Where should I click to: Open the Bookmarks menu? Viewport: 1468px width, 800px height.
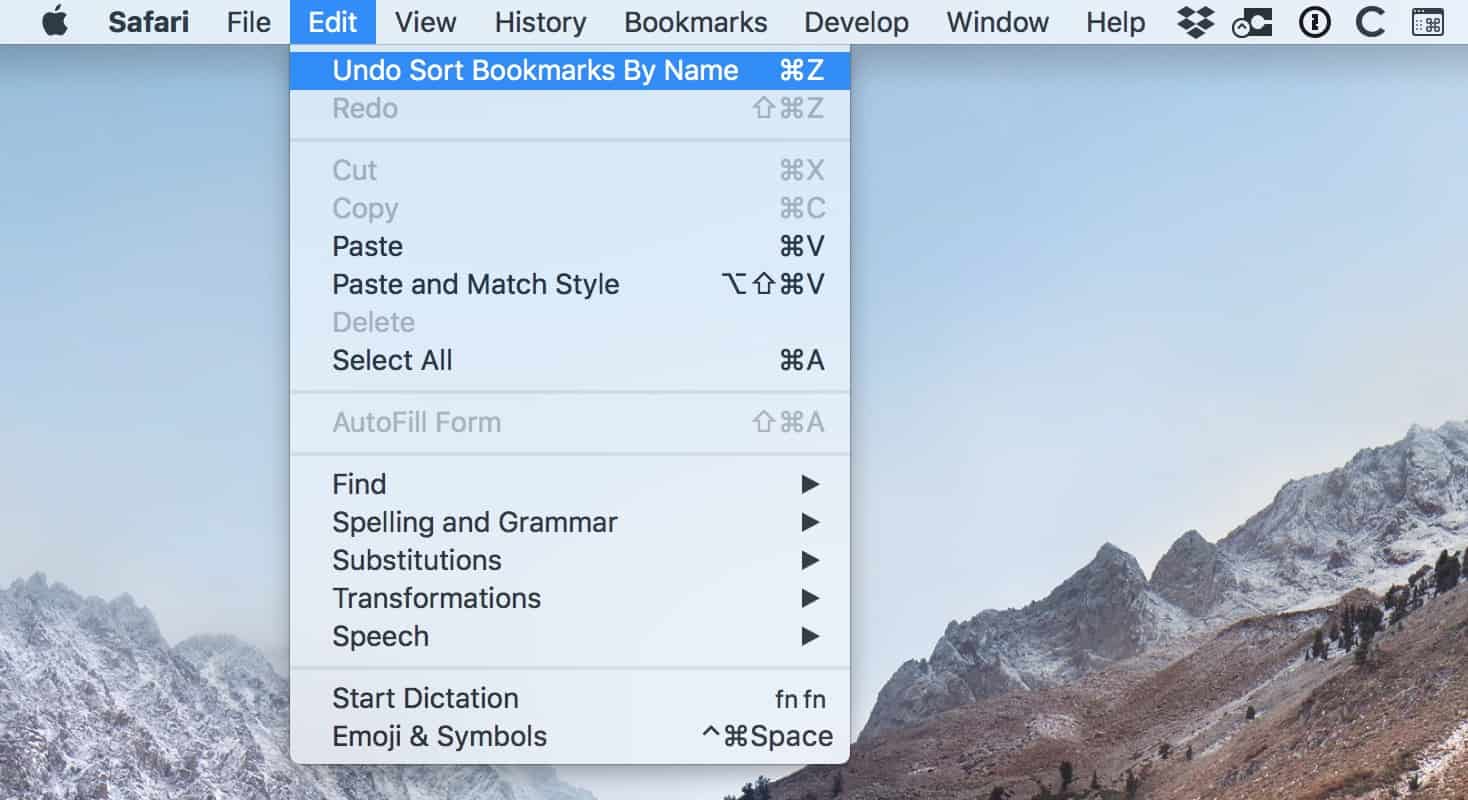(x=695, y=22)
